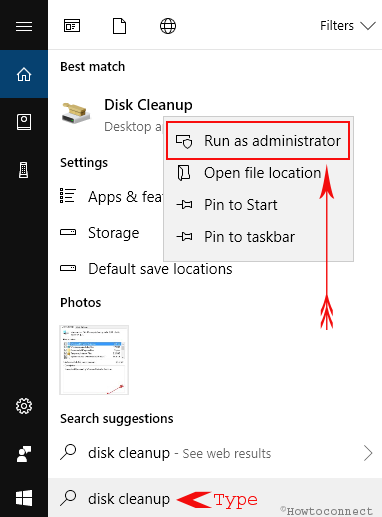The width and height of the screenshot is (382, 517).
Task: Click the drive icon beside Storage
Action: coord(68,232)
